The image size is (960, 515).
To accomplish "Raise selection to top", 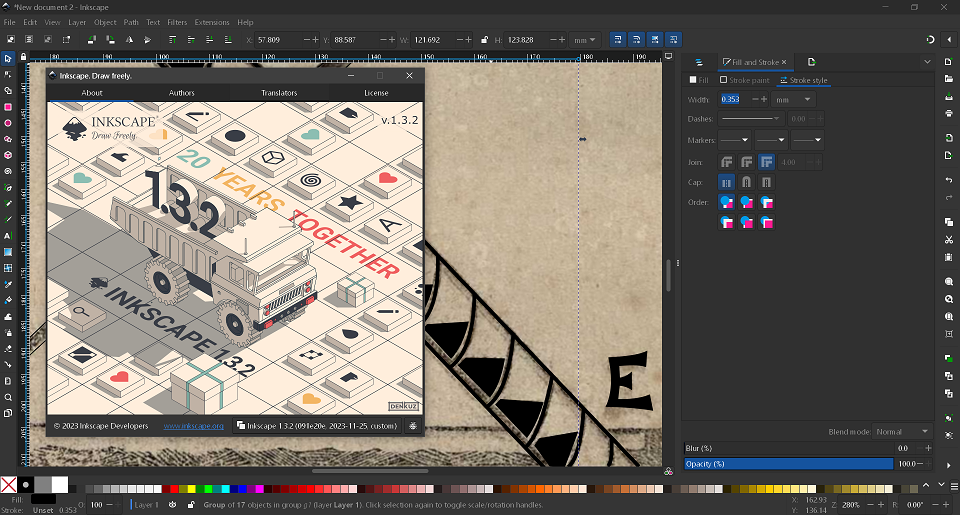I will point(173,40).
